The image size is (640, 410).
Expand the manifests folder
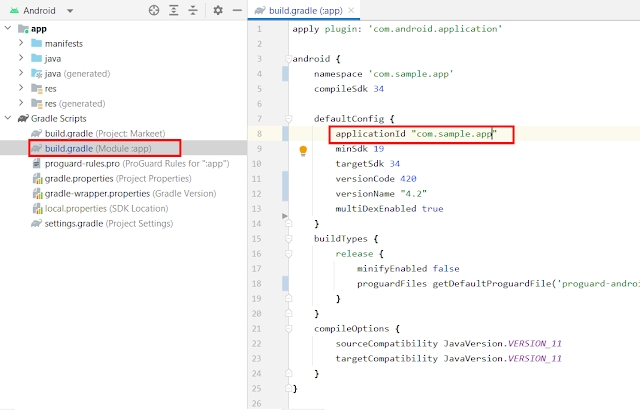[22, 44]
